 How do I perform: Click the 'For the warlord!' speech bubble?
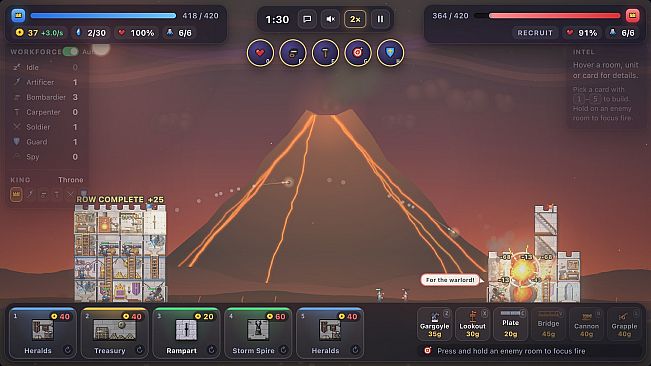pyautogui.click(x=450, y=280)
